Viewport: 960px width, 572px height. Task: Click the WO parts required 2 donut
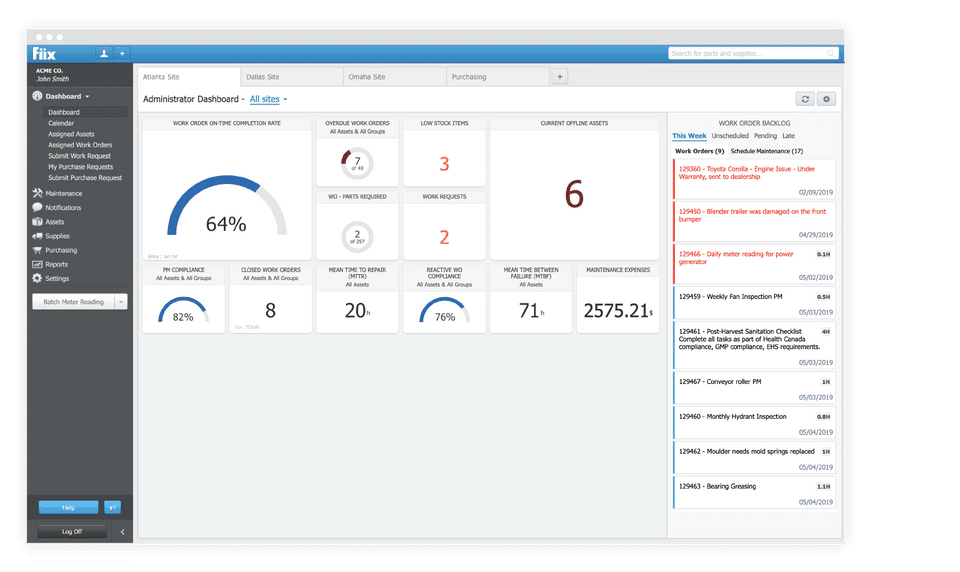click(x=357, y=236)
